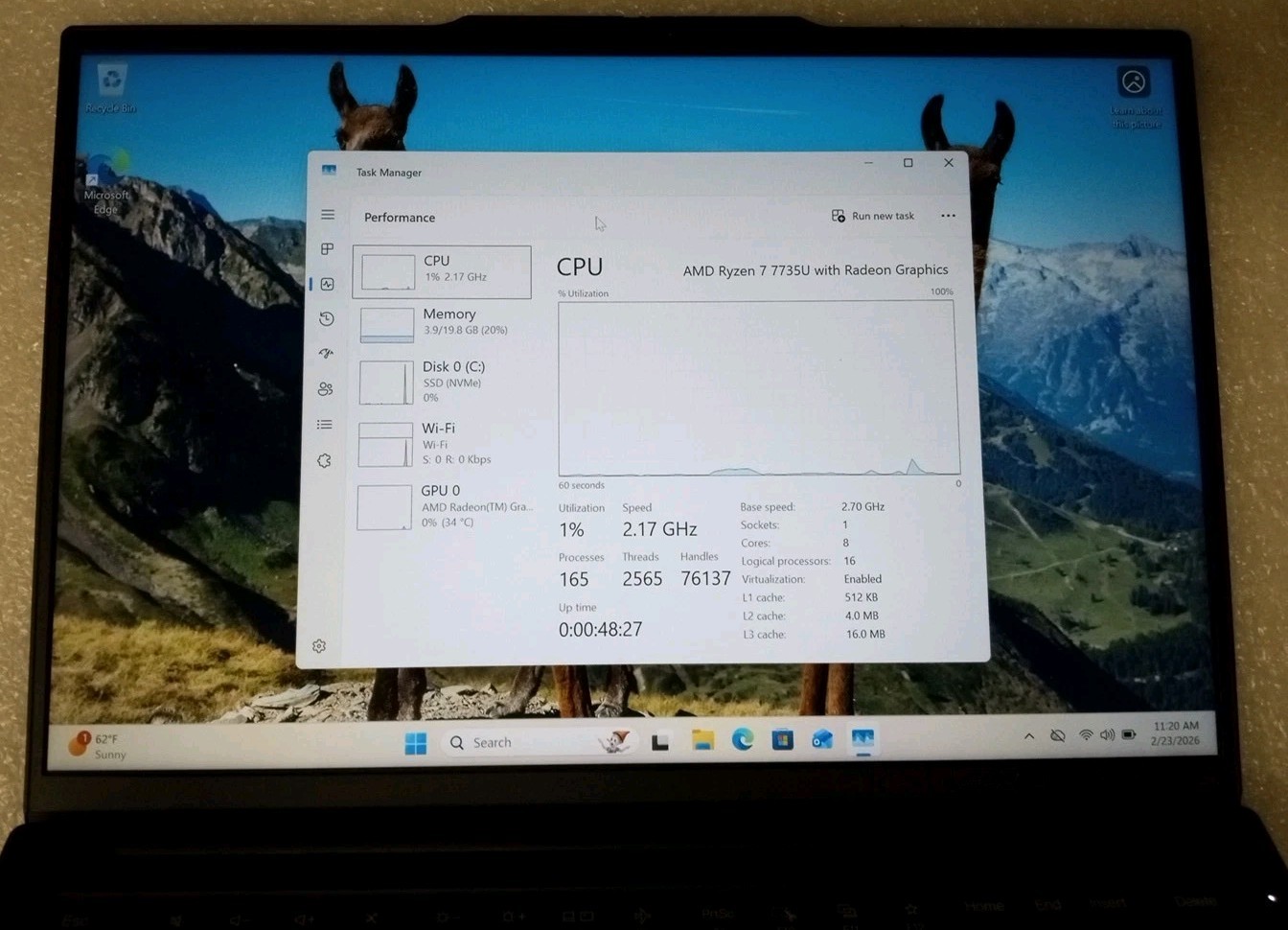Viewport: 1288px width, 930px height.
Task: Expand the hidden system tray icons chevron
Action: click(x=1029, y=736)
